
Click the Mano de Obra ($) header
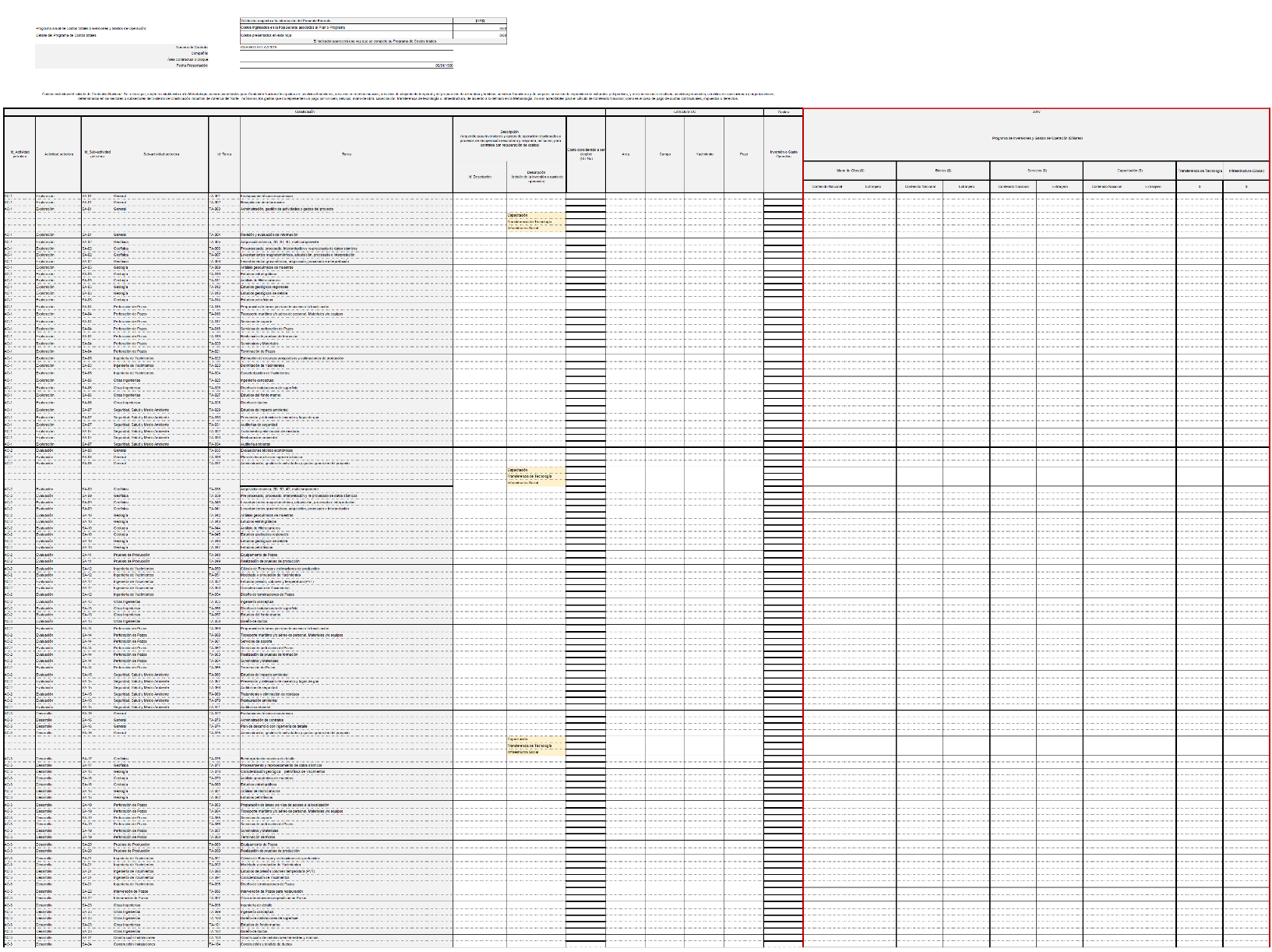[x=850, y=170]
